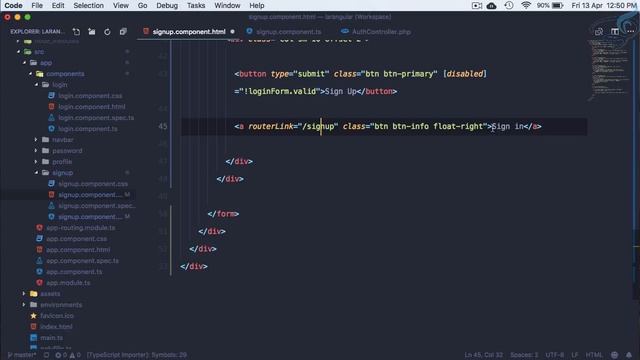Open the Wi-Fi menu bar icon
Image resolution: width=640 pixels, height=360 pixels.
pyautogui.click(x=526, y=5)
